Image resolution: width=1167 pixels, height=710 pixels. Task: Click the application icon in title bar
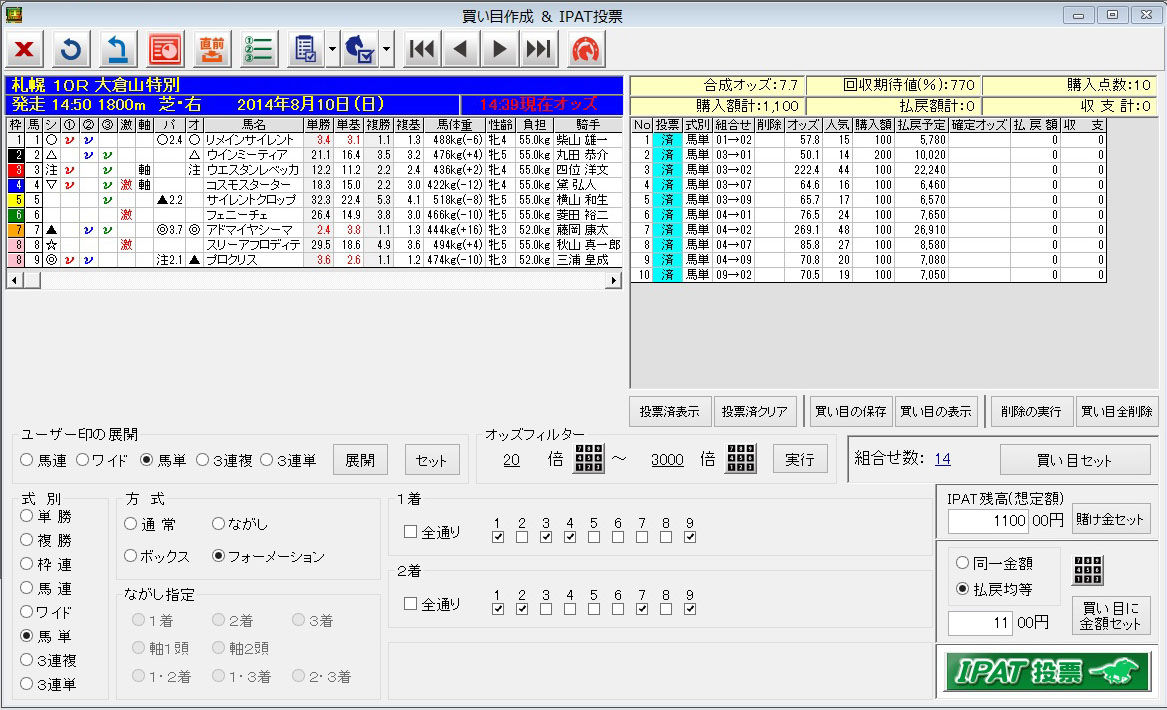point(13,15)
